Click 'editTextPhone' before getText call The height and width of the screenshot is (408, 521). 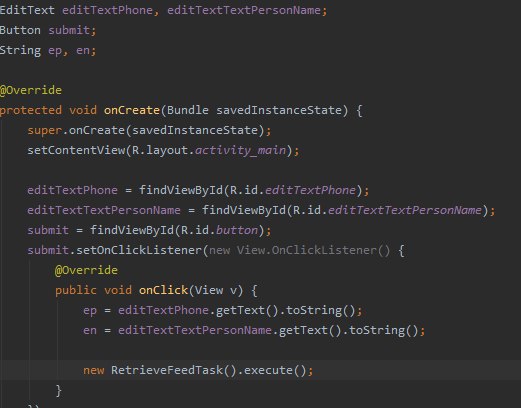tap(163, 310)
